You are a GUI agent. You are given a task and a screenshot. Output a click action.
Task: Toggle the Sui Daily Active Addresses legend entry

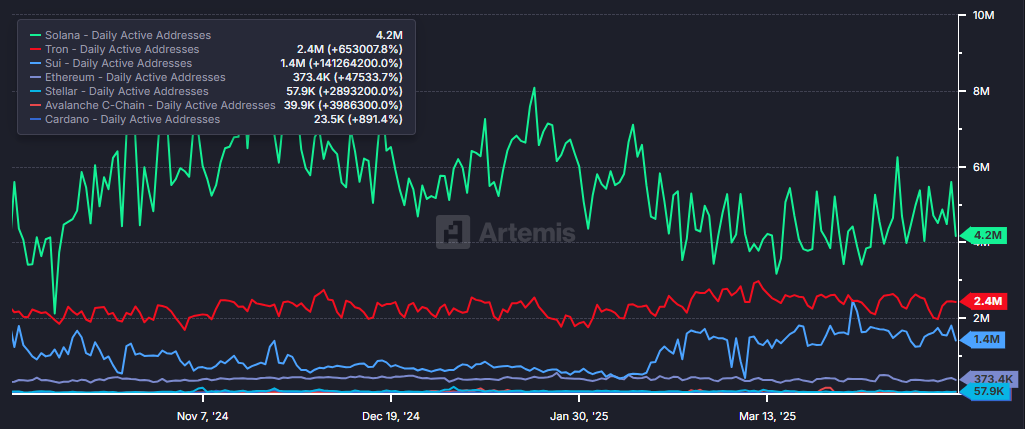click(118, 63)
